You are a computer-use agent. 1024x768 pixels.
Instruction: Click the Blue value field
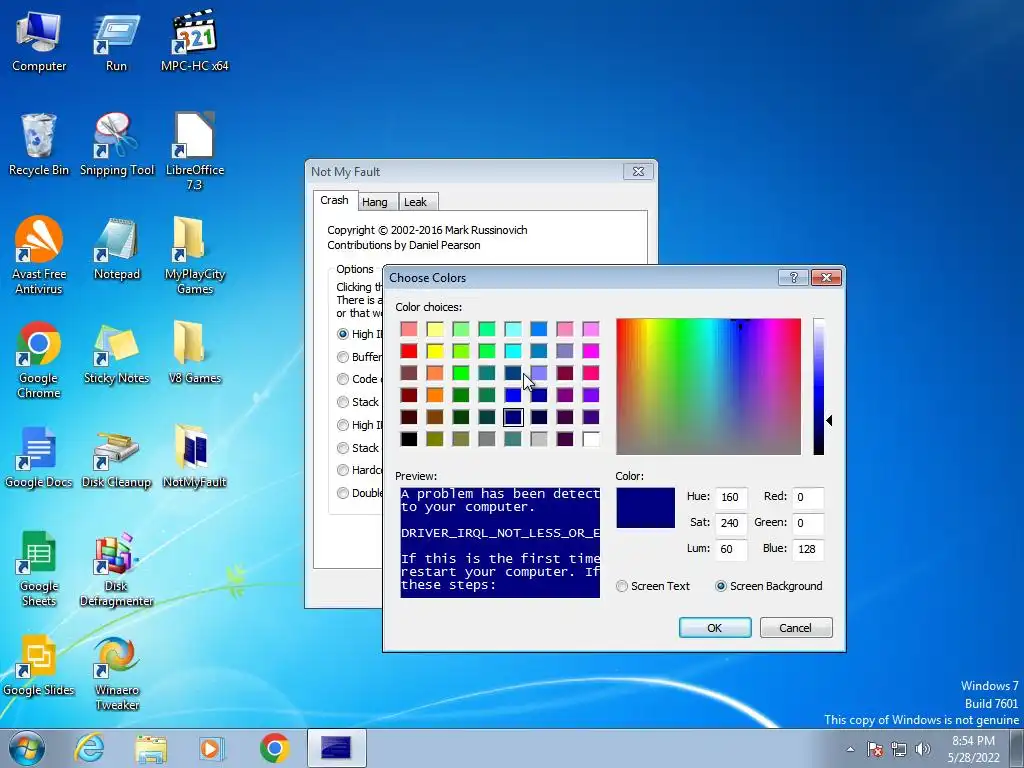(x=808, y=549)
